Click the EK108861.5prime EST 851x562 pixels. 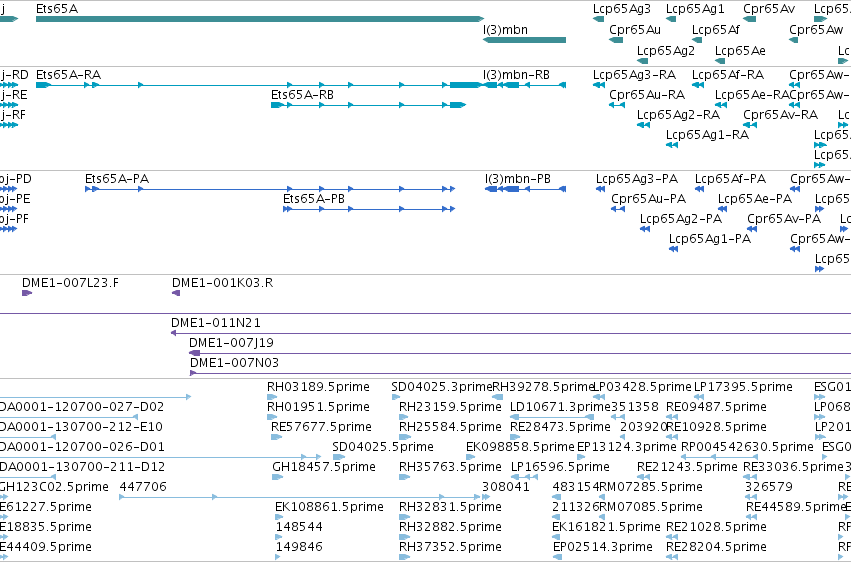[279, 517]
